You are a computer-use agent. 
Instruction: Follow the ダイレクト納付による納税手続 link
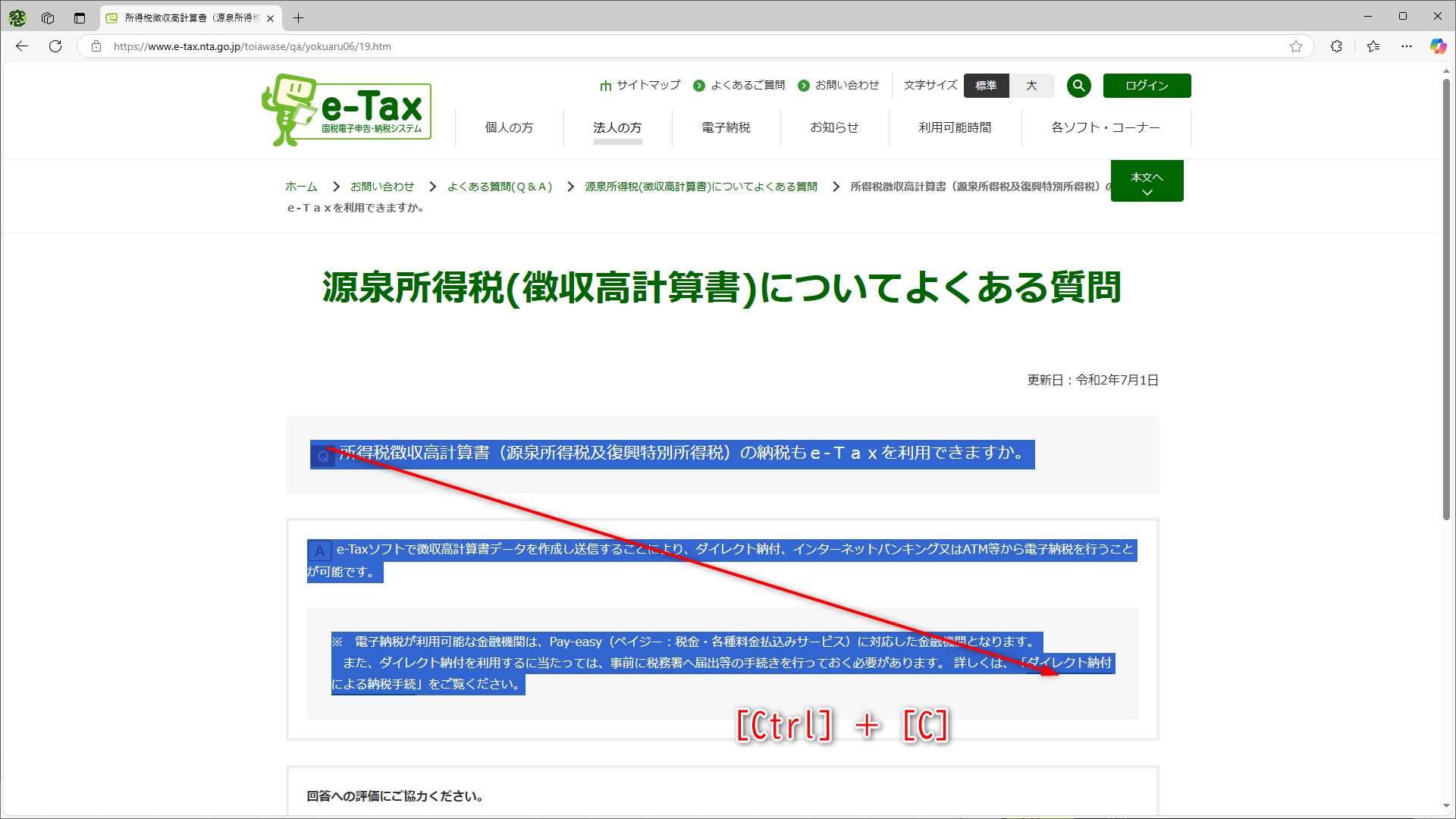pos(1069,663)
